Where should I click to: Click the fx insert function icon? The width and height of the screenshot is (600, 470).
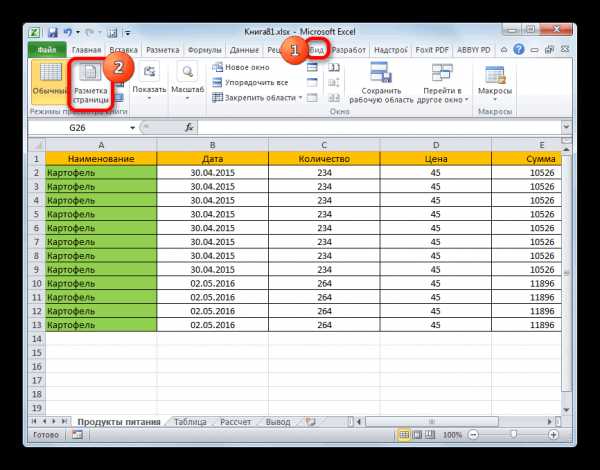tap(189, 127)
